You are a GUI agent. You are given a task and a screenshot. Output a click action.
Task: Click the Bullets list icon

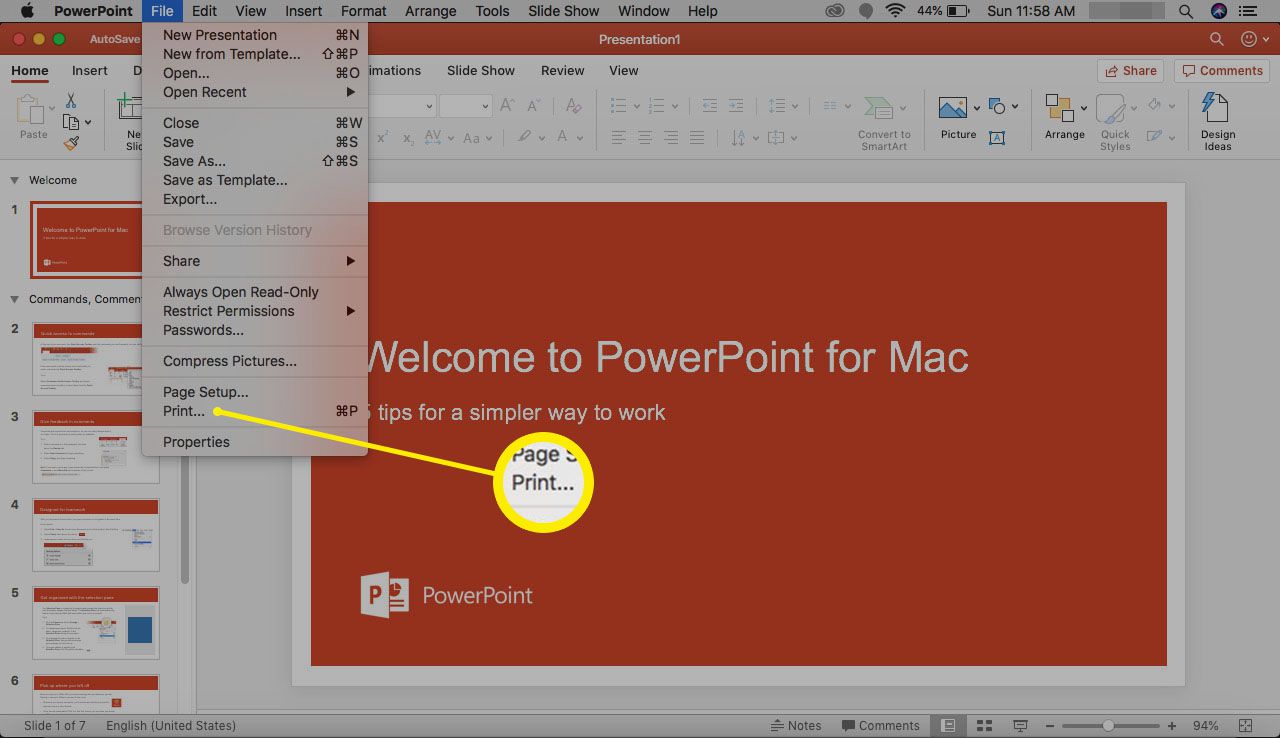point(619,106)
